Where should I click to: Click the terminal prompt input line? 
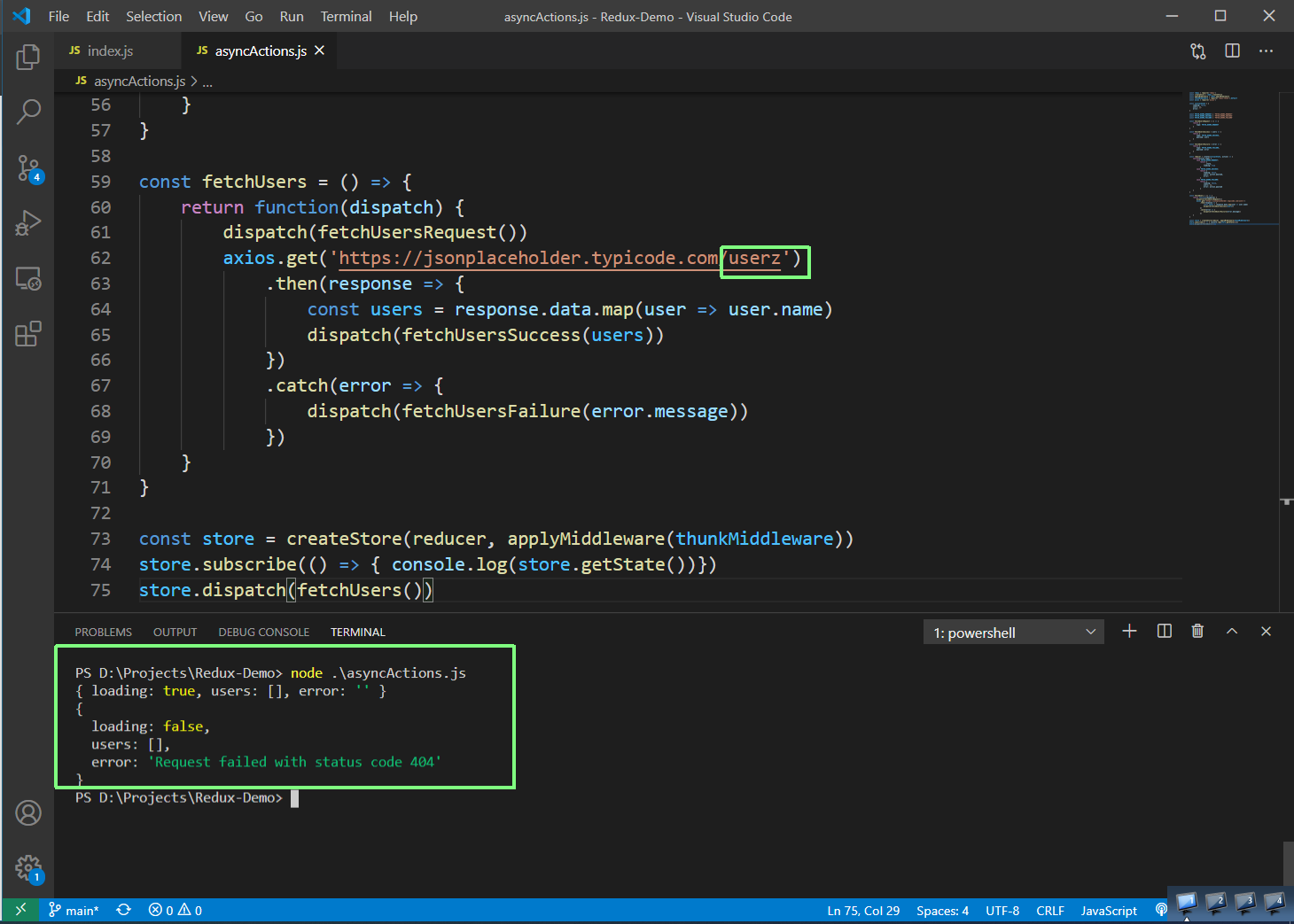point(294,797)
